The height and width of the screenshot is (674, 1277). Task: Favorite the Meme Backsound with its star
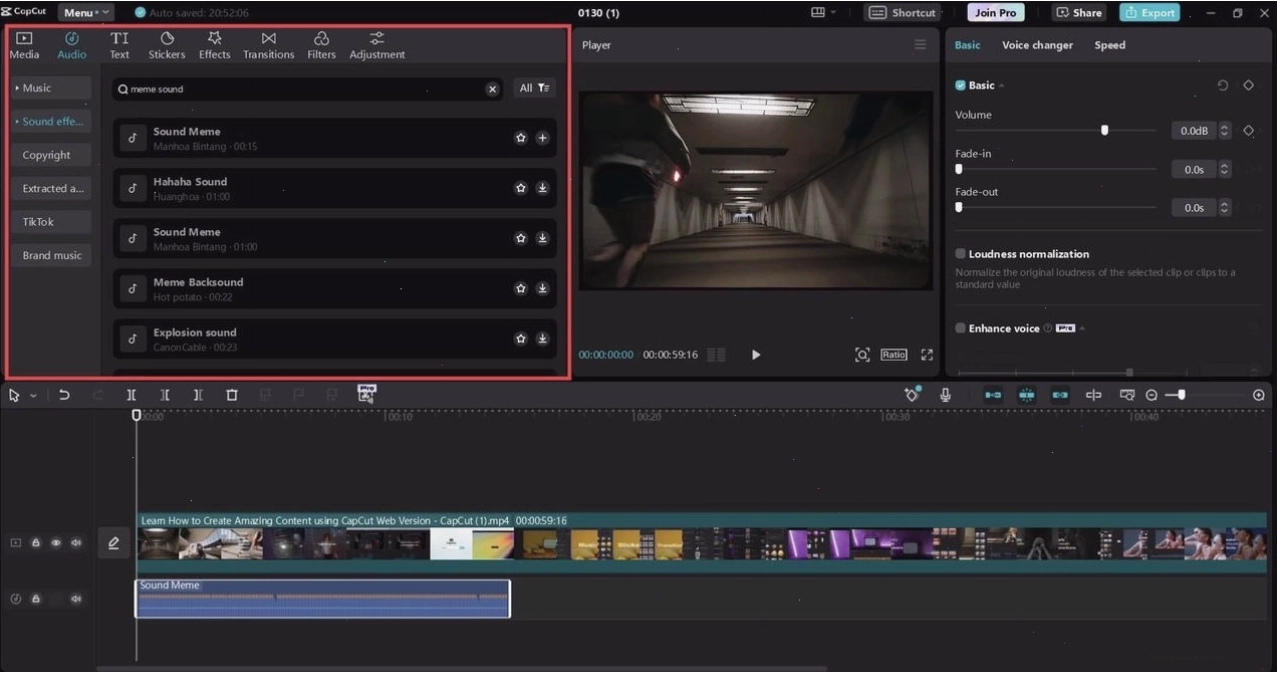[x=521, y=288]
